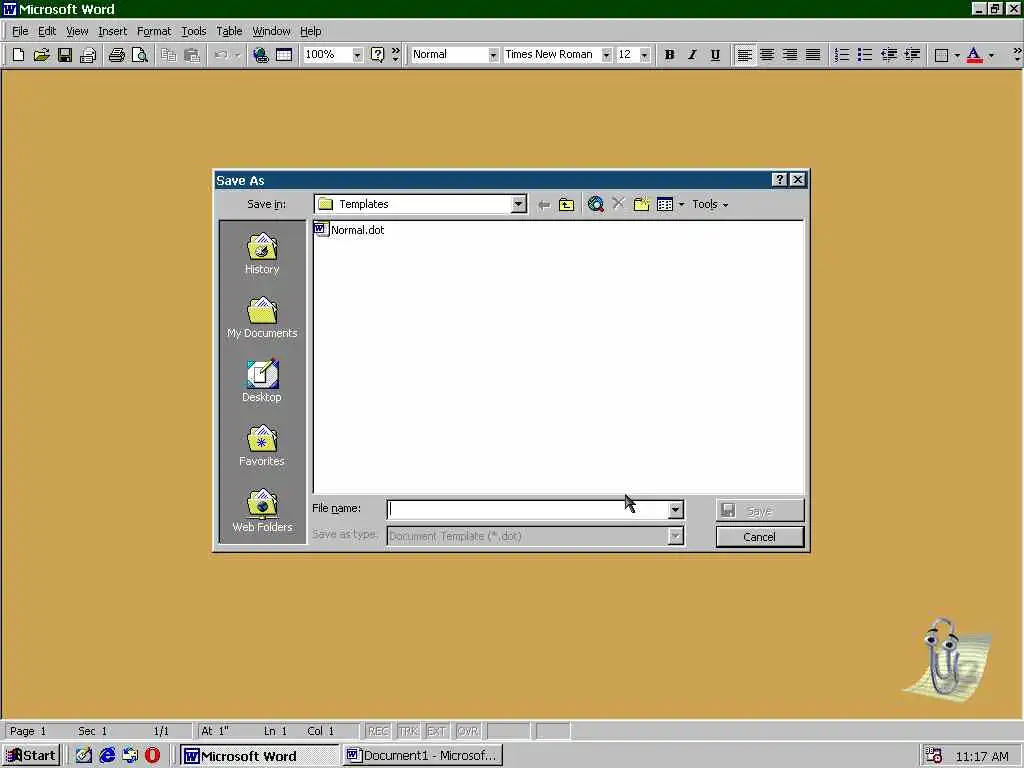Click the Print toolbar icon
This screenshot has height=768, width=1024.
tap(116, 55)
